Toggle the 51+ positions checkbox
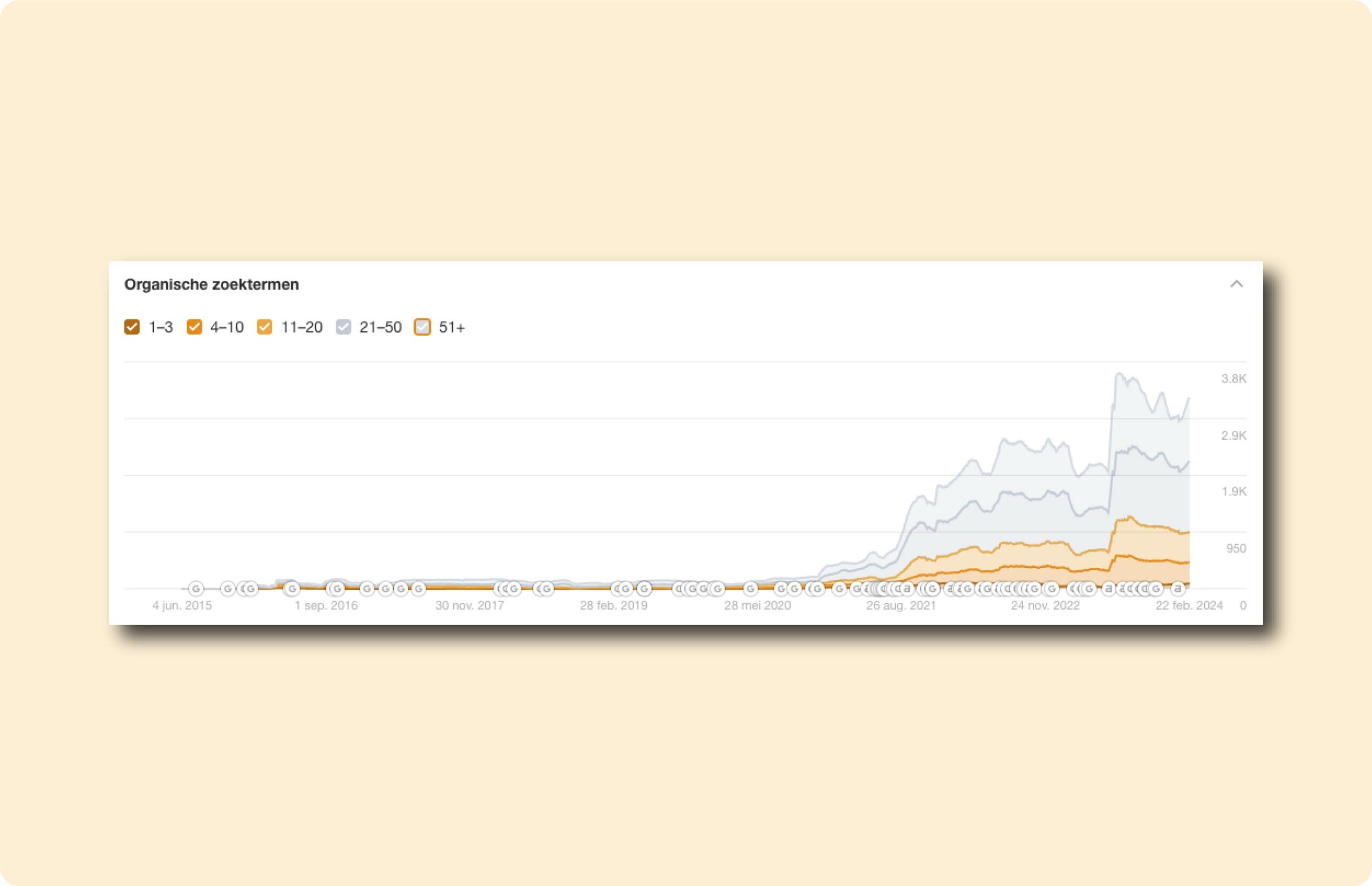The height and width of the screenshot is (886, 1372). tap(422, 327)
